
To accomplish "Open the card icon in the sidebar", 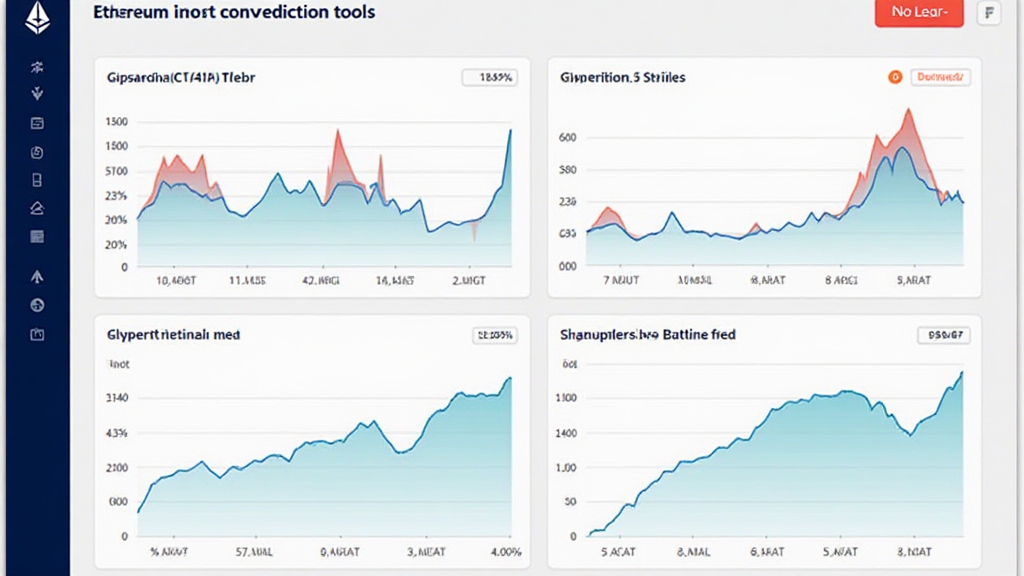I will (x=38, y=123).
